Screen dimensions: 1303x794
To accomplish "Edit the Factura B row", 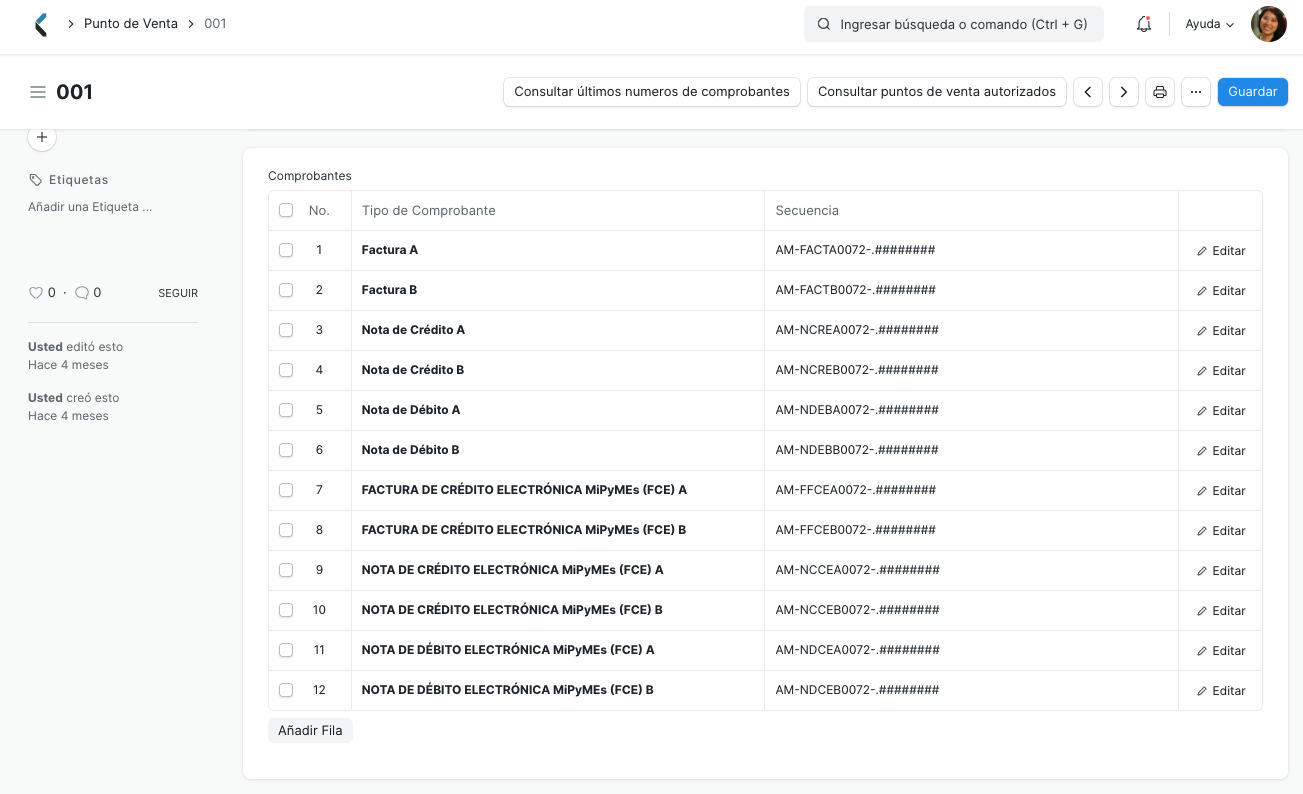I will (x=1221, y=291).
